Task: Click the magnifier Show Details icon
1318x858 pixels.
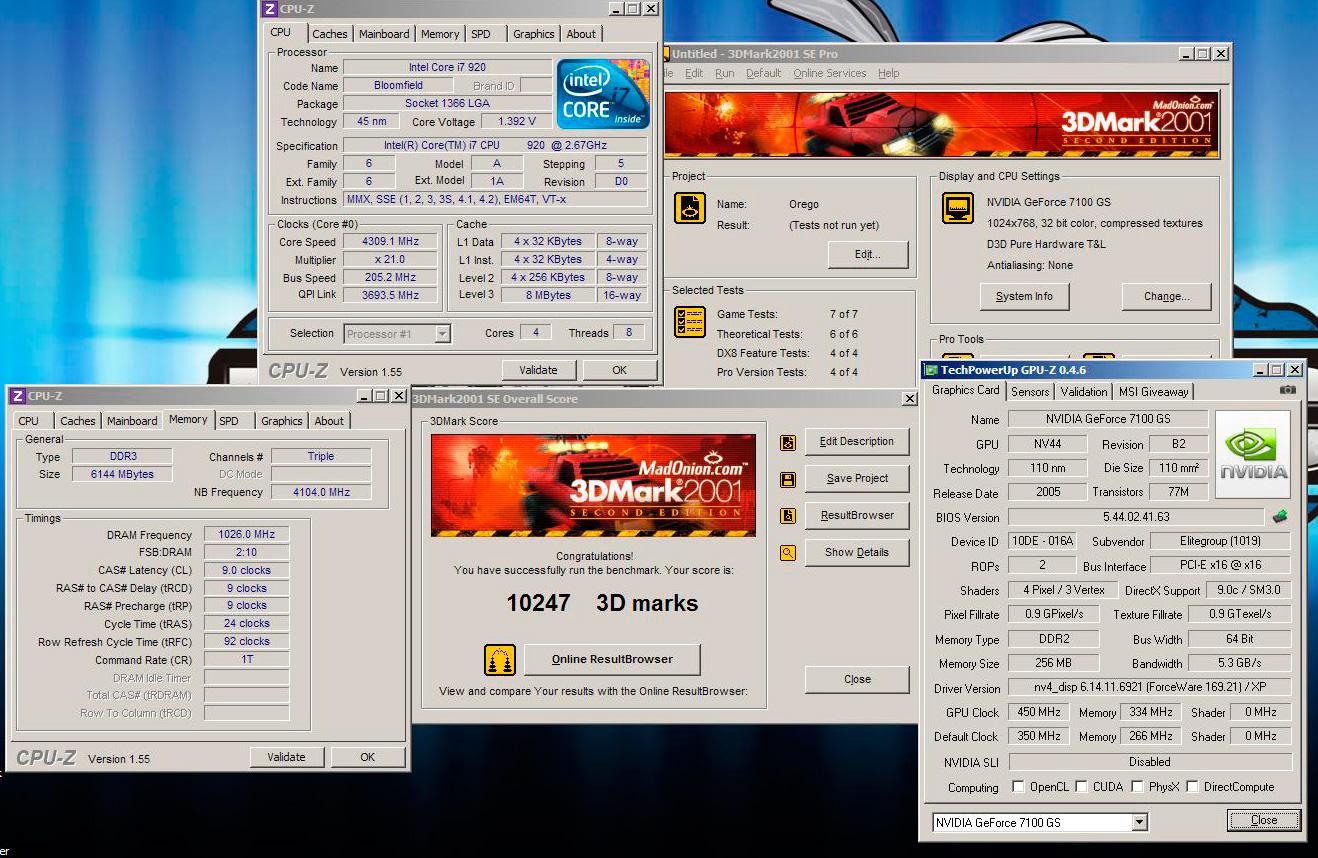Action: pyautogui.click(x=788, y=553)
